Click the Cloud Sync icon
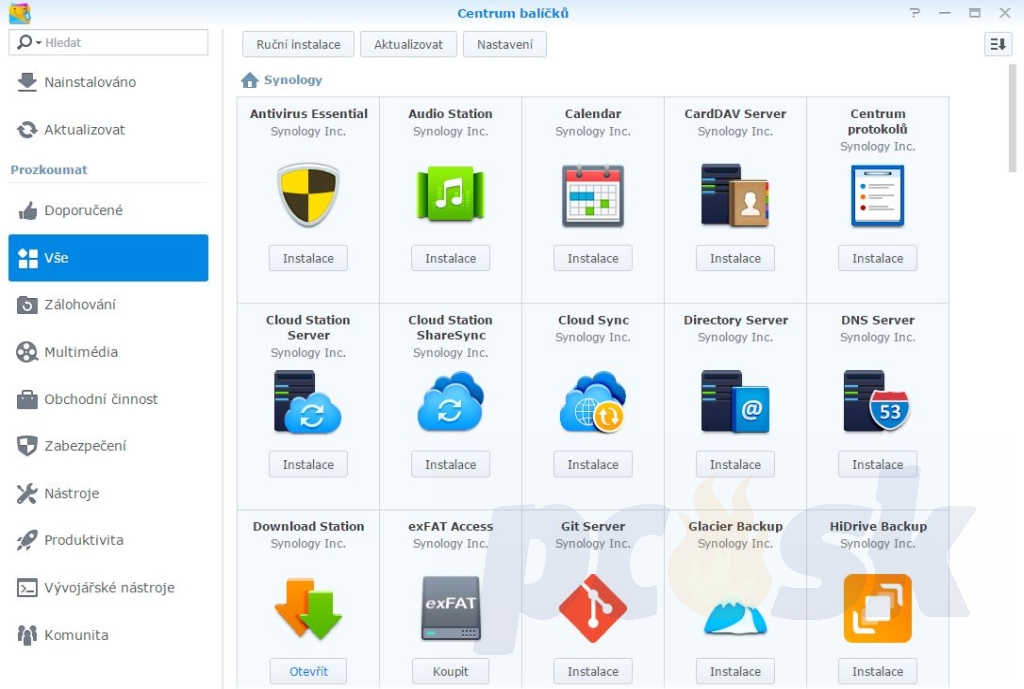 click(x=593, y=402)
